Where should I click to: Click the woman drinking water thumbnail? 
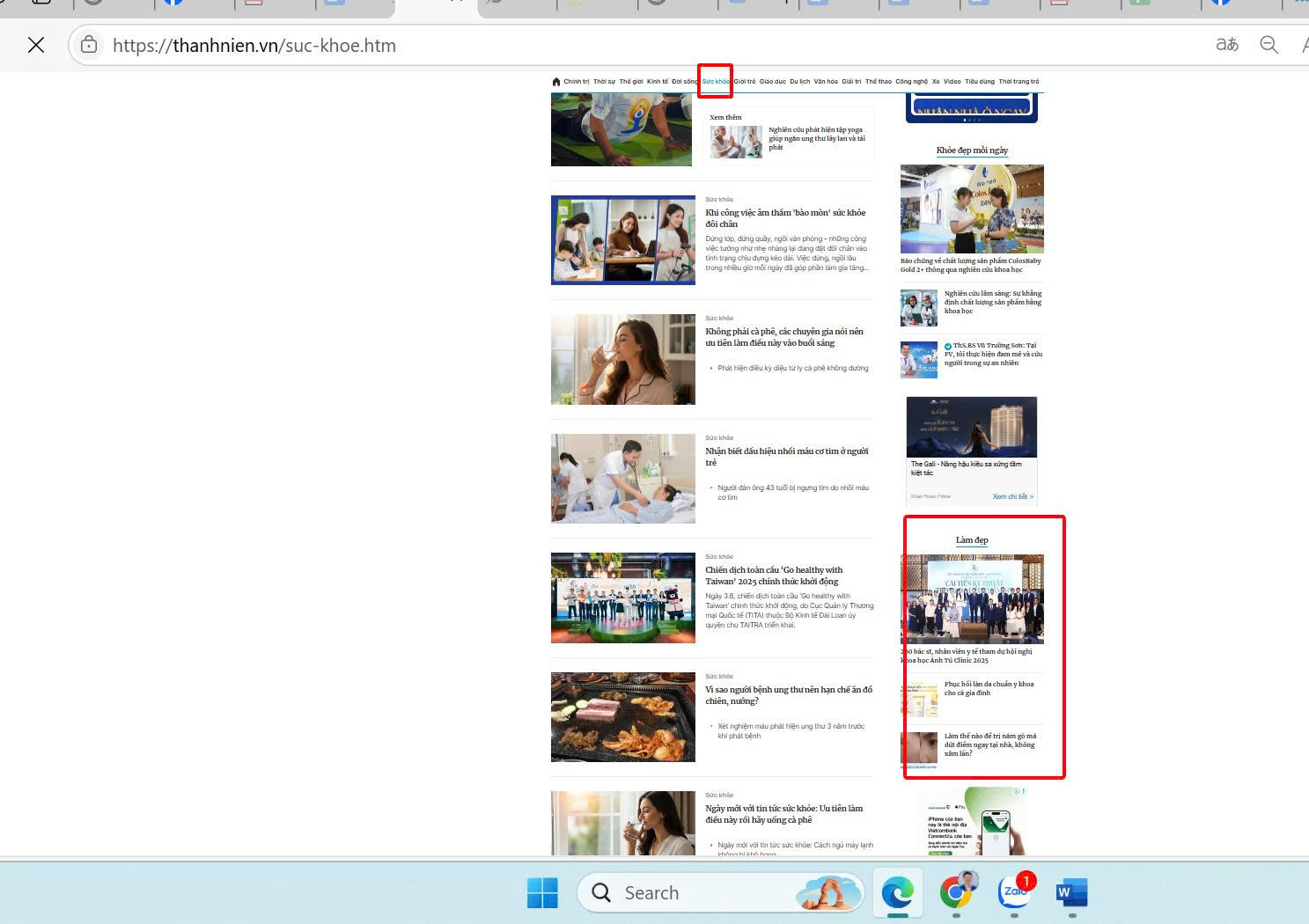(623, 359)
